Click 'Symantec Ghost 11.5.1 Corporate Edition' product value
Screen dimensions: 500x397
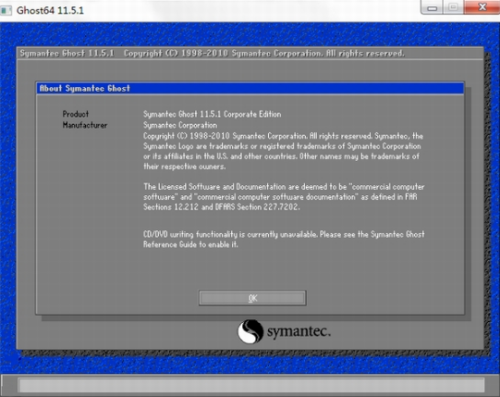click(212, 114)
